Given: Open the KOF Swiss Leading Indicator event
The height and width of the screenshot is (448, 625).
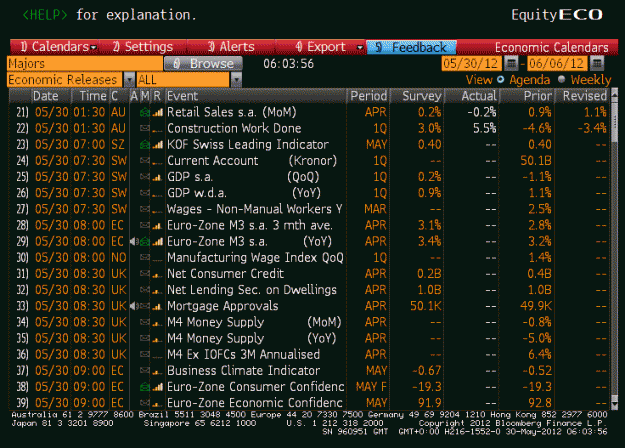Looking at the screenshot, I should tap(248, 144).
